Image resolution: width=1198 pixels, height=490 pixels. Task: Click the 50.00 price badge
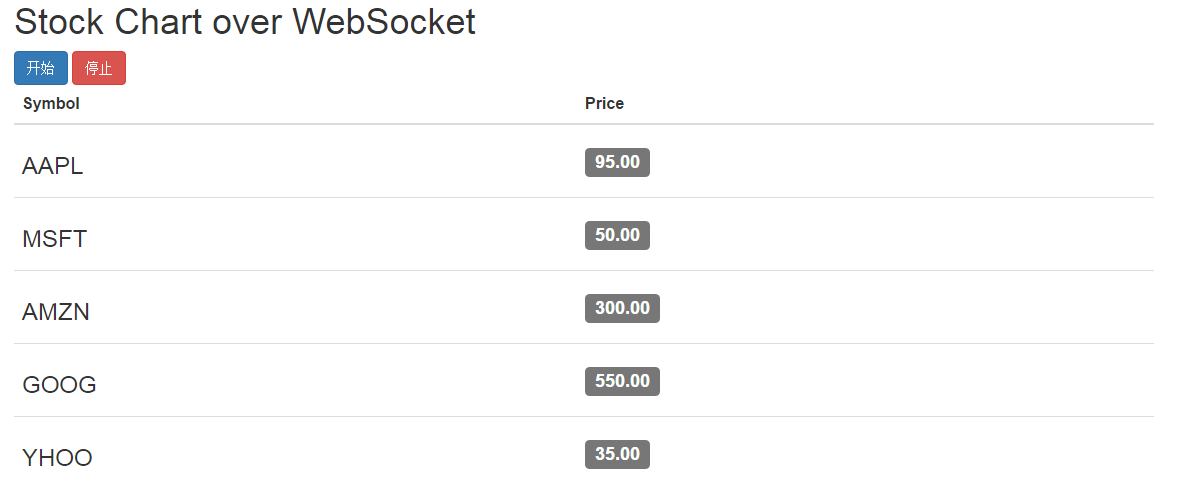[x=617, y=235]
